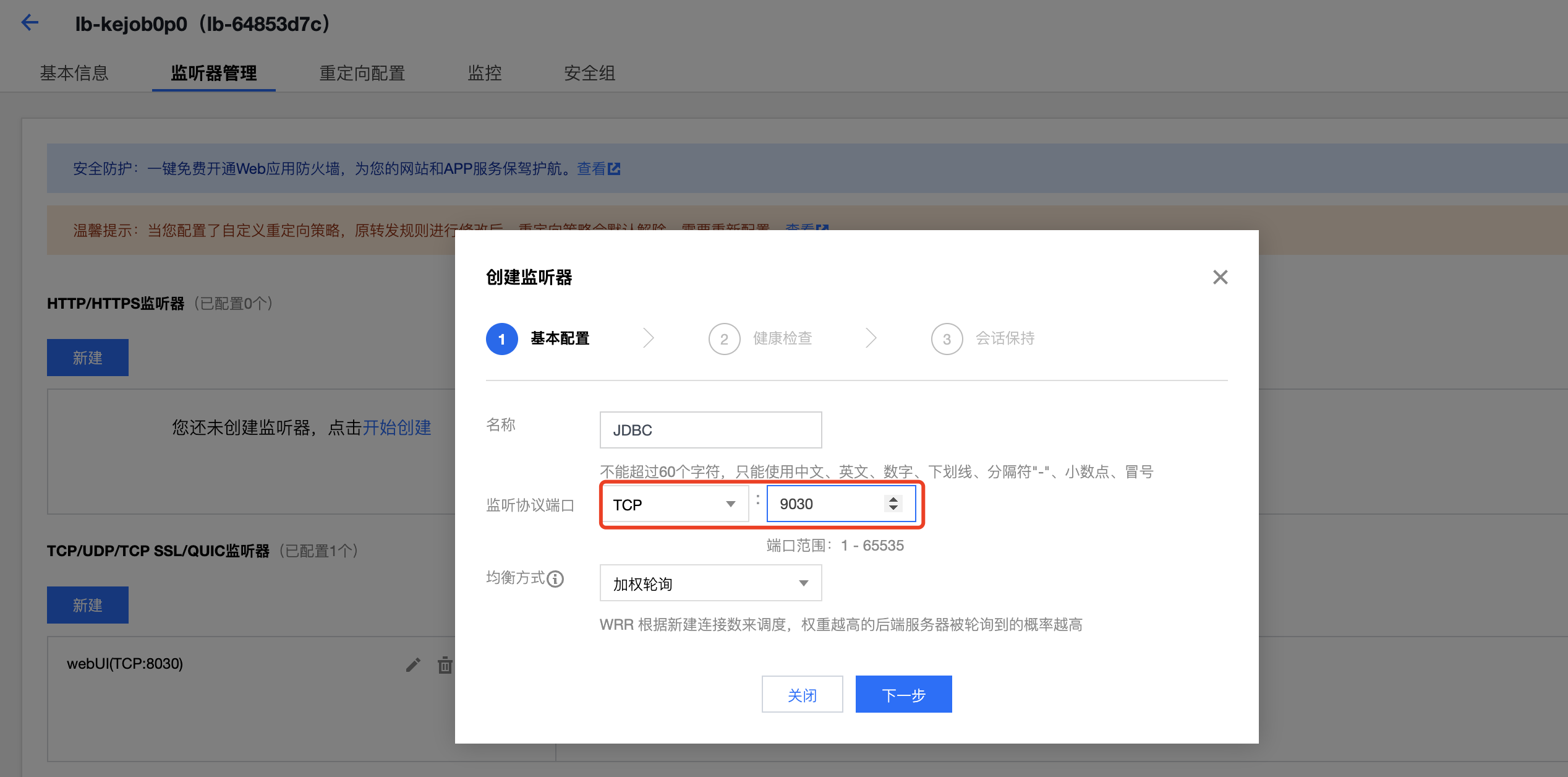Screen dimensions: 1568x777
Task: Expand the 加权轮询 balance method dropdown
Action: pyautogui.click(x=710, y=583)
